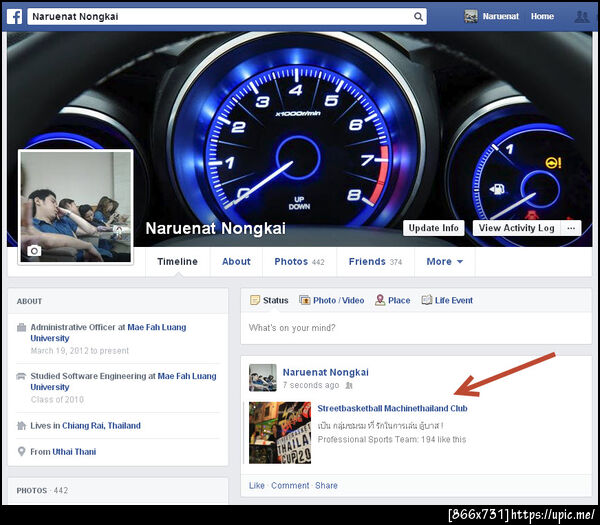Viewport: 600px width, 525px height.
Task: Click 'Class of 2010' text
Action: tap(57, 399)
